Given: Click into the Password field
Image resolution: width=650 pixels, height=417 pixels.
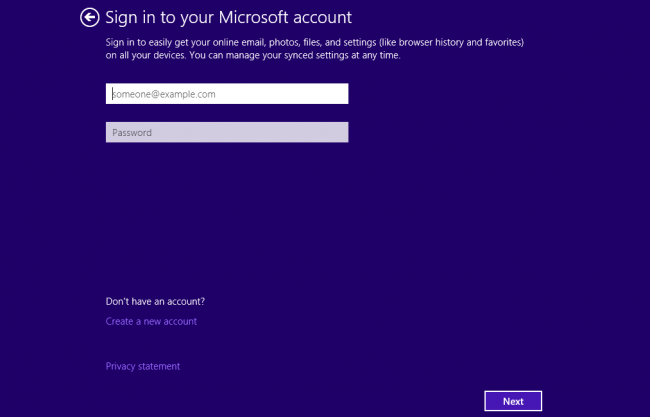Looking at the screenshot, I should [226, 132].
